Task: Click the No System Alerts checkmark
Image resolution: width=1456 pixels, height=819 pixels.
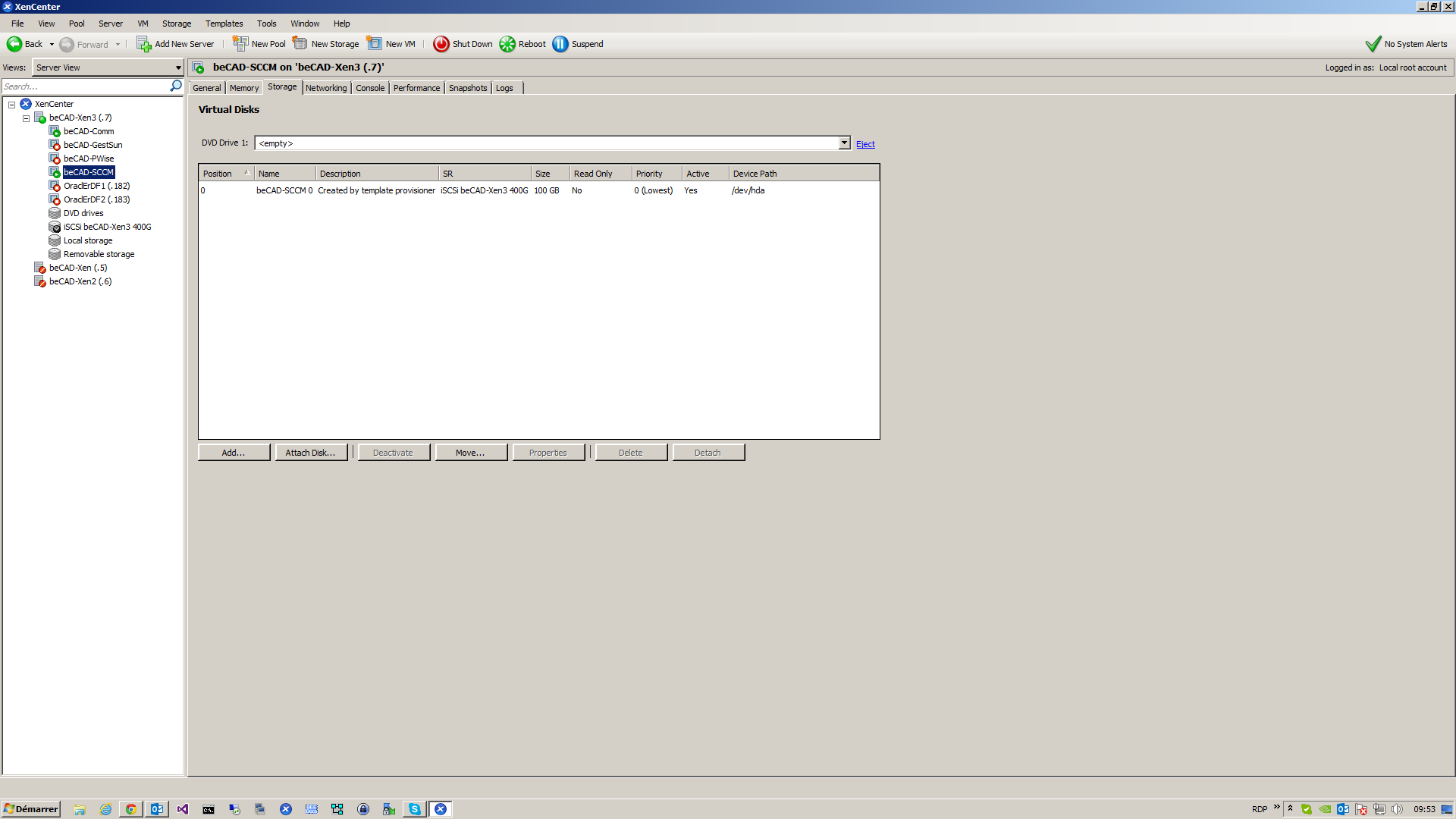Action: 1373,44
